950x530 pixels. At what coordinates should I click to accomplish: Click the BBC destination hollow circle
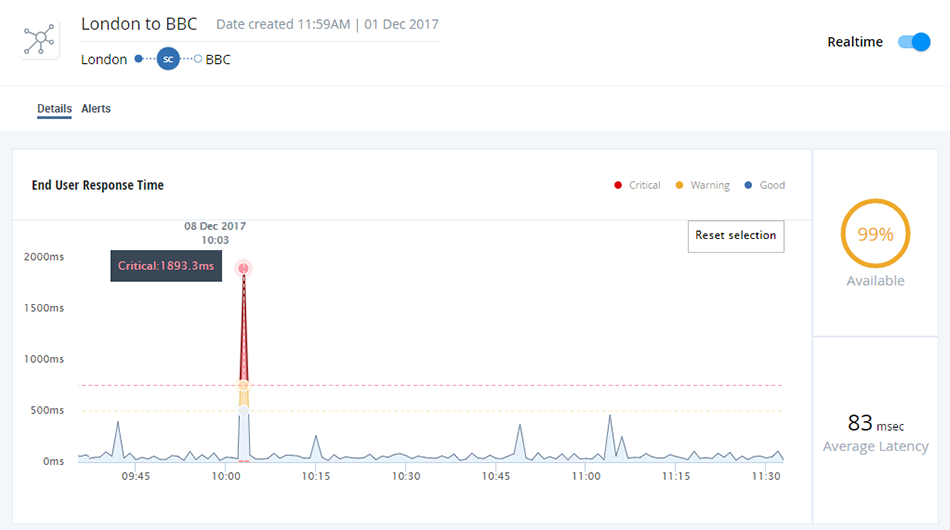click(198, 59)
